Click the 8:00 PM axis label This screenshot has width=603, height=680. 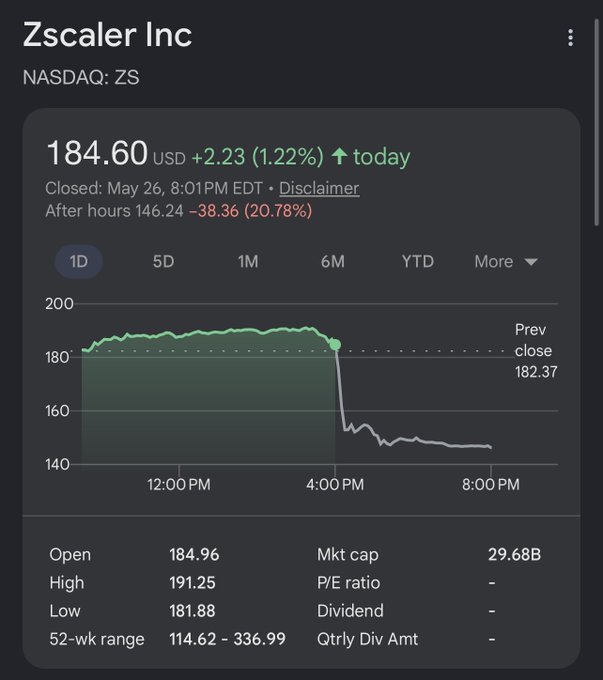pos(491,484)
